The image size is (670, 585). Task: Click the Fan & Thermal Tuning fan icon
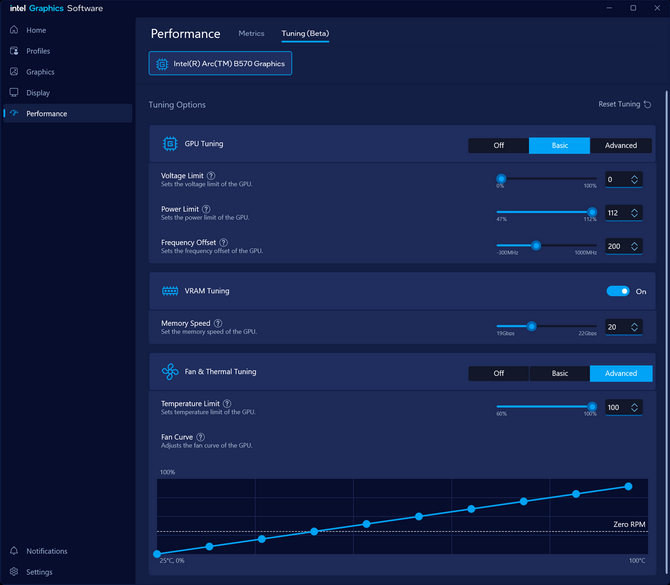pyautogui.click(x=170, y=372)
